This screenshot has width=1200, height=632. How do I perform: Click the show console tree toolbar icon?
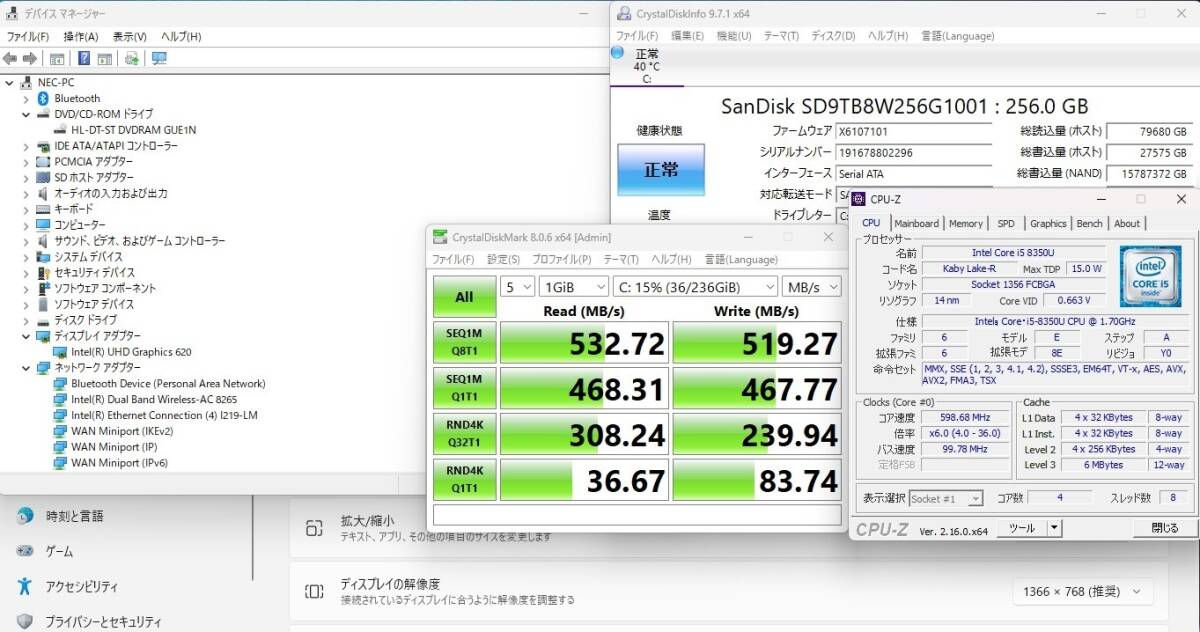click(57, 58)
